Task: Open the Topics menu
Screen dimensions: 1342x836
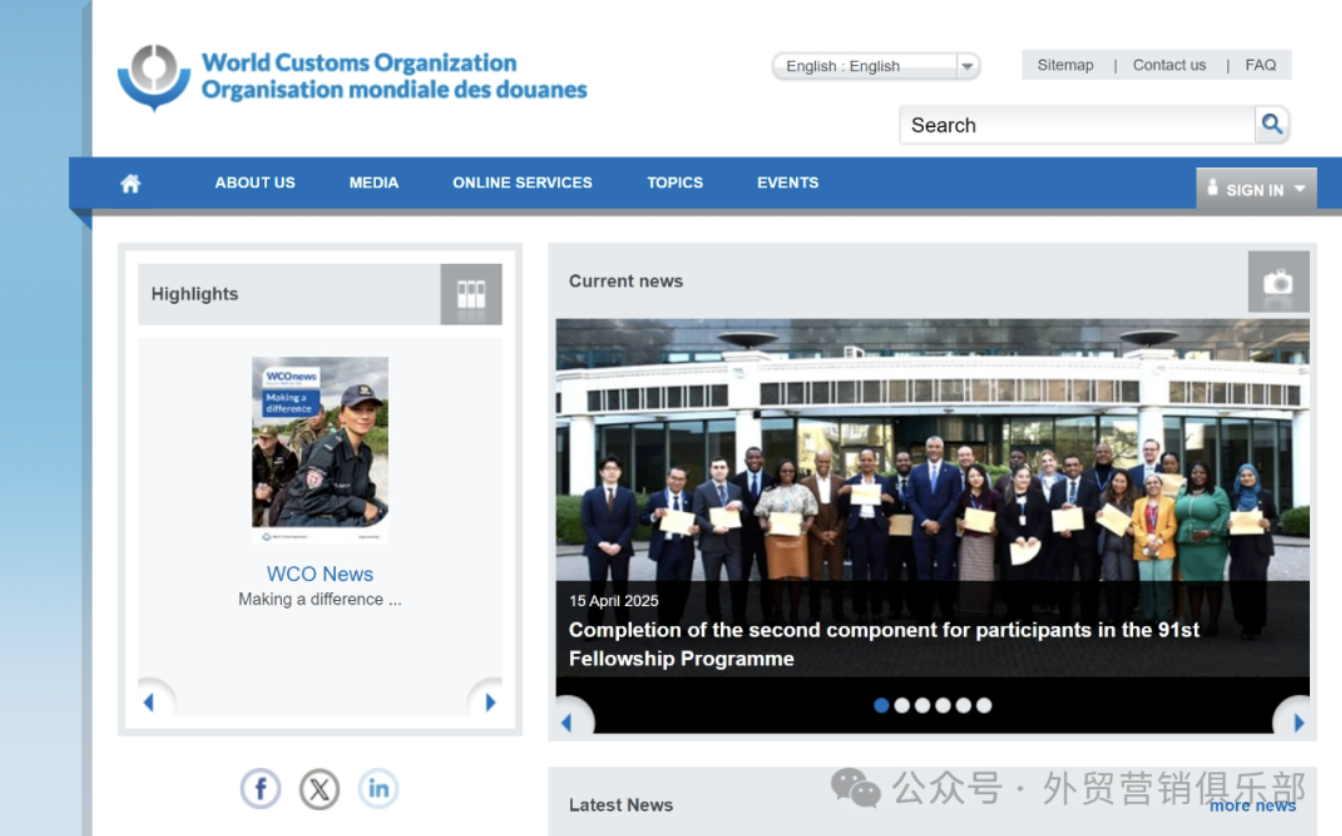Action: 675,183
